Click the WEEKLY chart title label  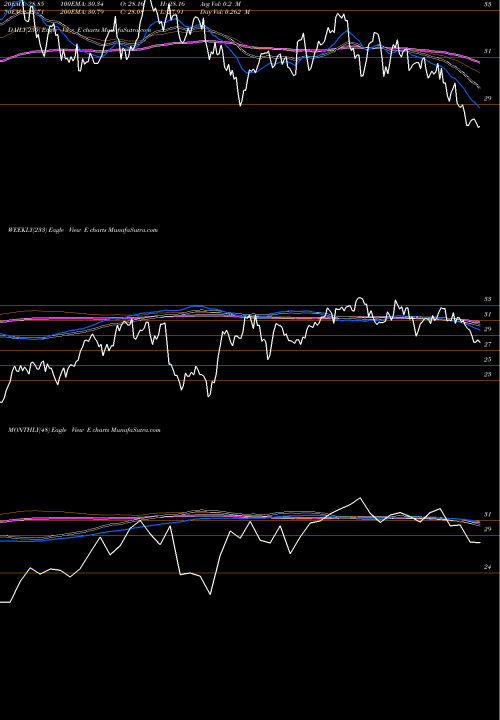[83, 230]
